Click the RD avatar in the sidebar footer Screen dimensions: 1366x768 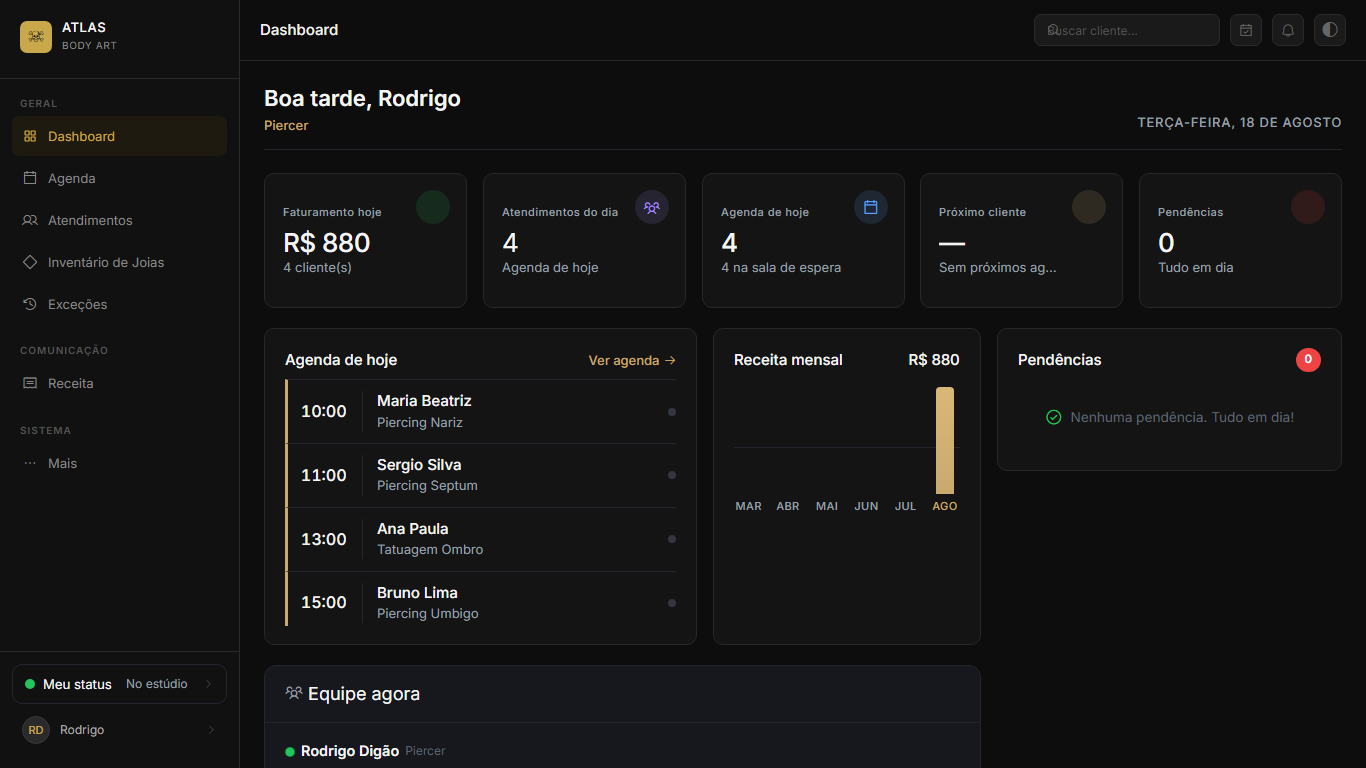click(x=36, y=730)
